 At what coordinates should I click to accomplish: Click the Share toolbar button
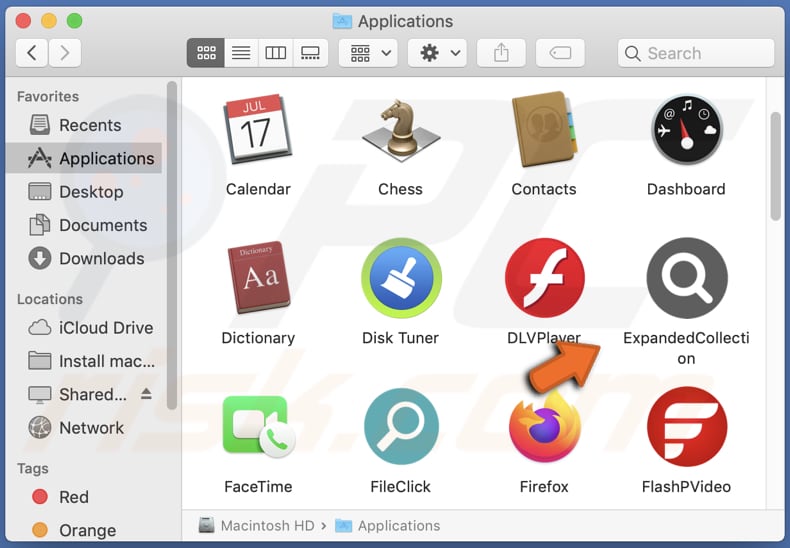(x=501, y=52)
